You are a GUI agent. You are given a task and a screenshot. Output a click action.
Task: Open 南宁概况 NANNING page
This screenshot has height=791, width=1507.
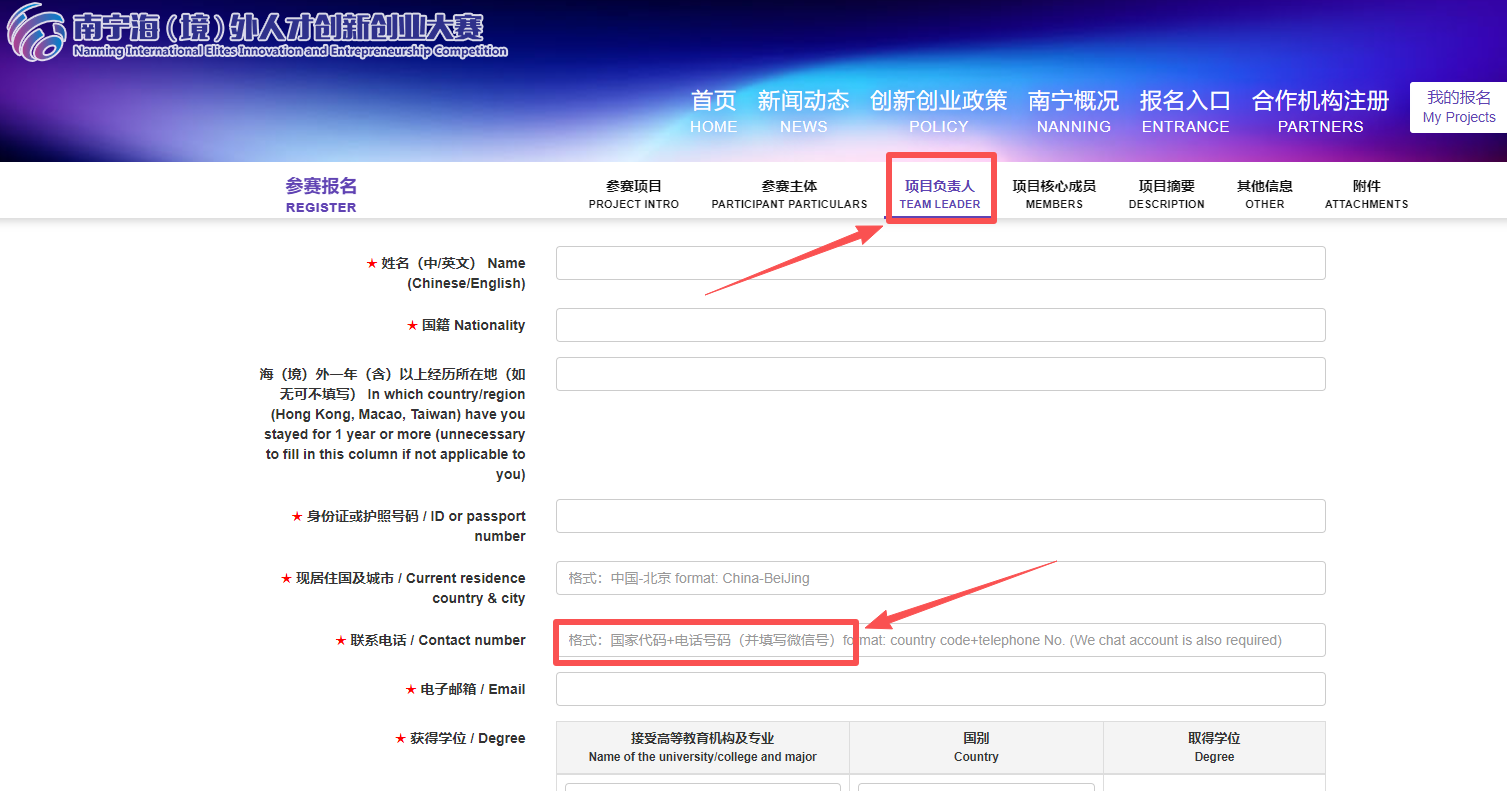point(1073,112)
